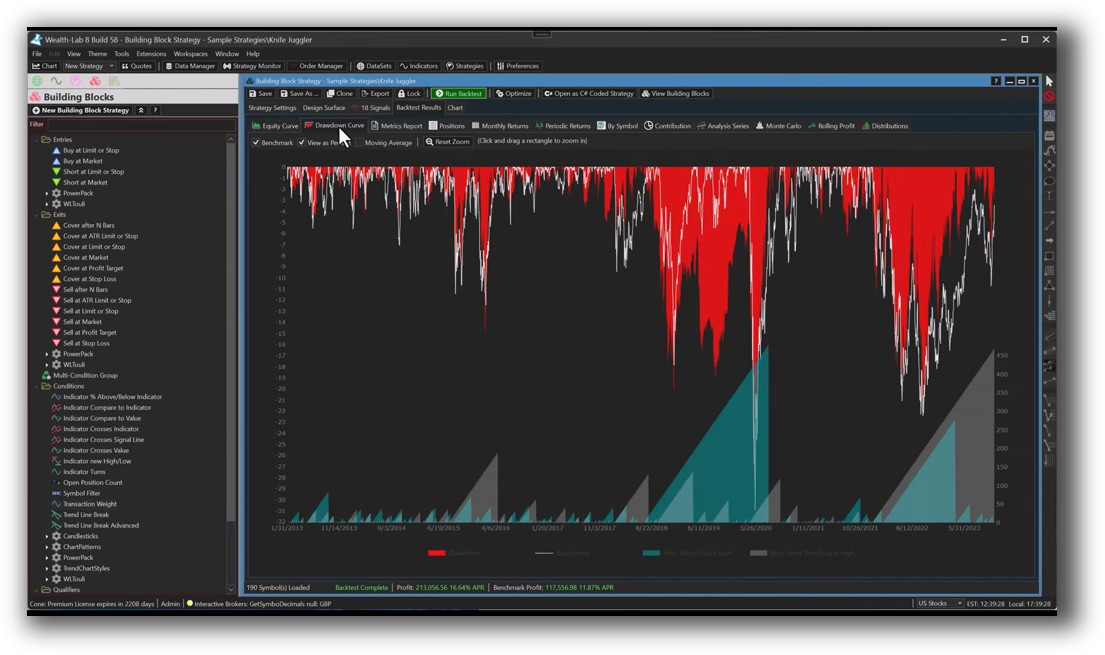Toggle the View as Percent option
This screenshot has height=655, width=1105.
click(x=302, y=142)
